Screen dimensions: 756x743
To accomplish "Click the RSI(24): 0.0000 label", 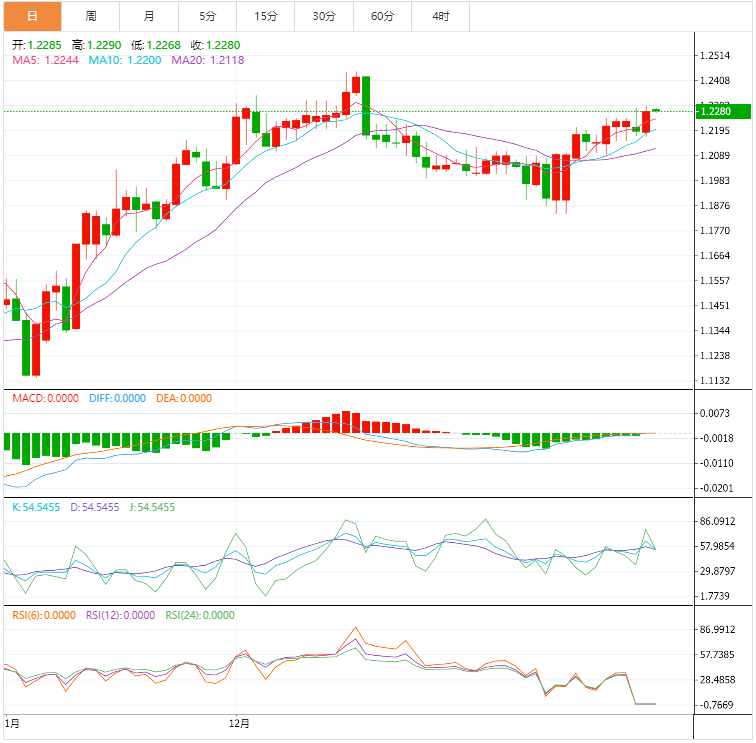I will [x=200, y=615].
